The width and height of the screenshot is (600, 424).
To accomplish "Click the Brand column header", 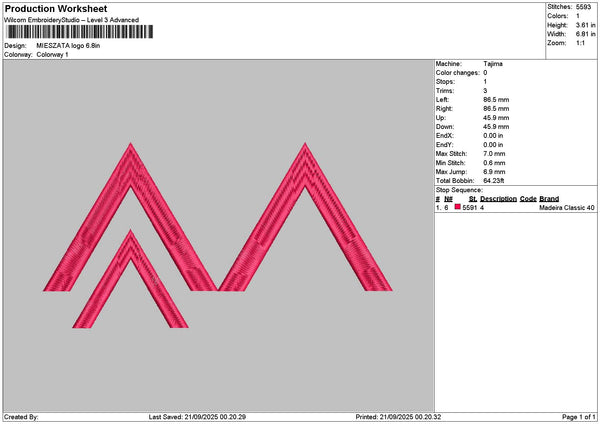I will pyautogui.click(x=549, y=199).
